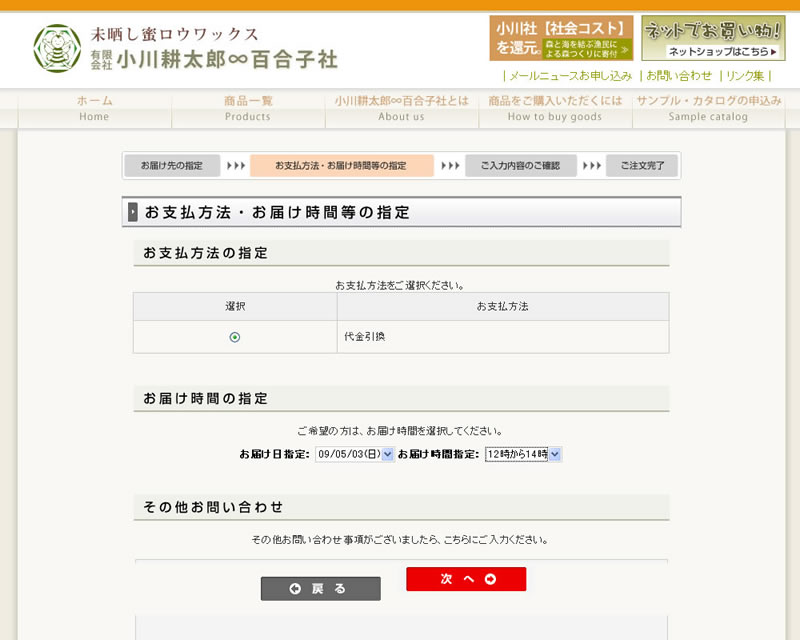Navigate to How to buy goods
800x640 pixels.
click(x=555, y=108)
